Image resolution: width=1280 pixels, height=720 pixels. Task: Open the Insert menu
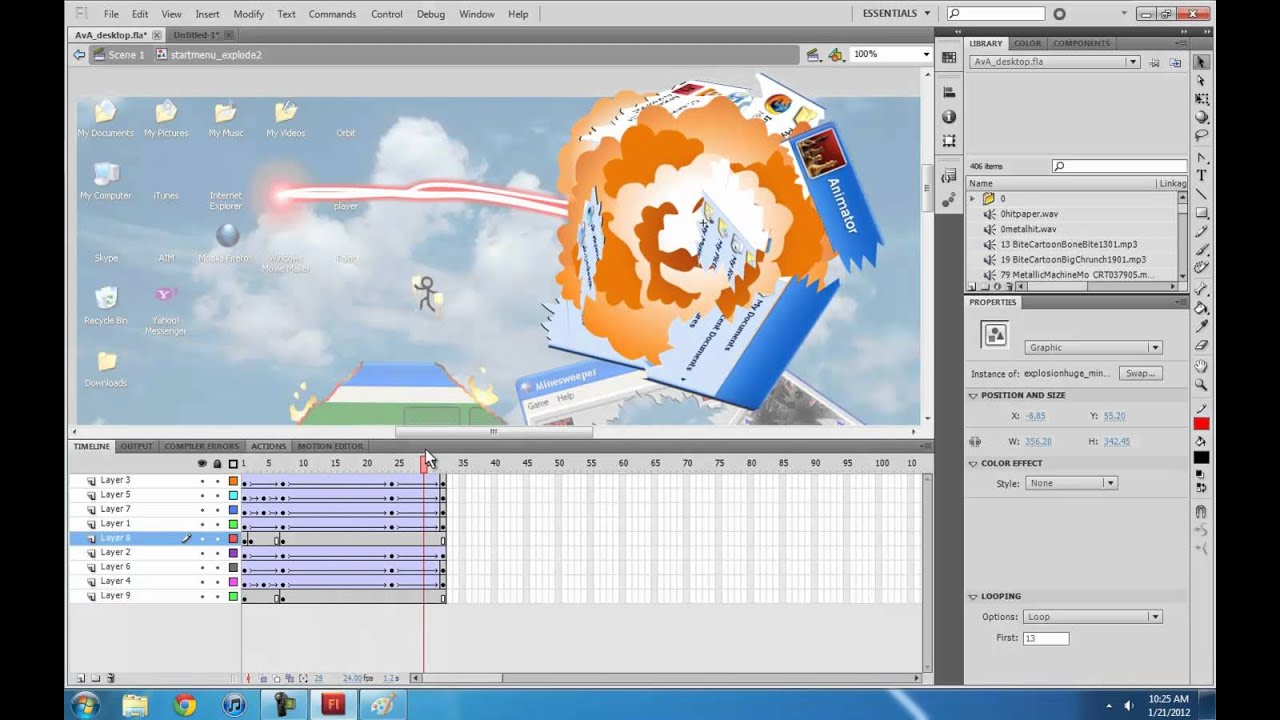click(x=207, y=14)
